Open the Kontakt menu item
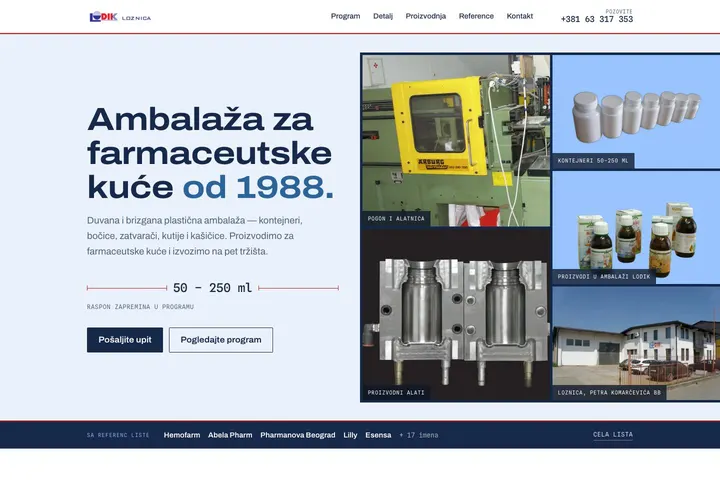720x480 pixels. pos(520,16)
